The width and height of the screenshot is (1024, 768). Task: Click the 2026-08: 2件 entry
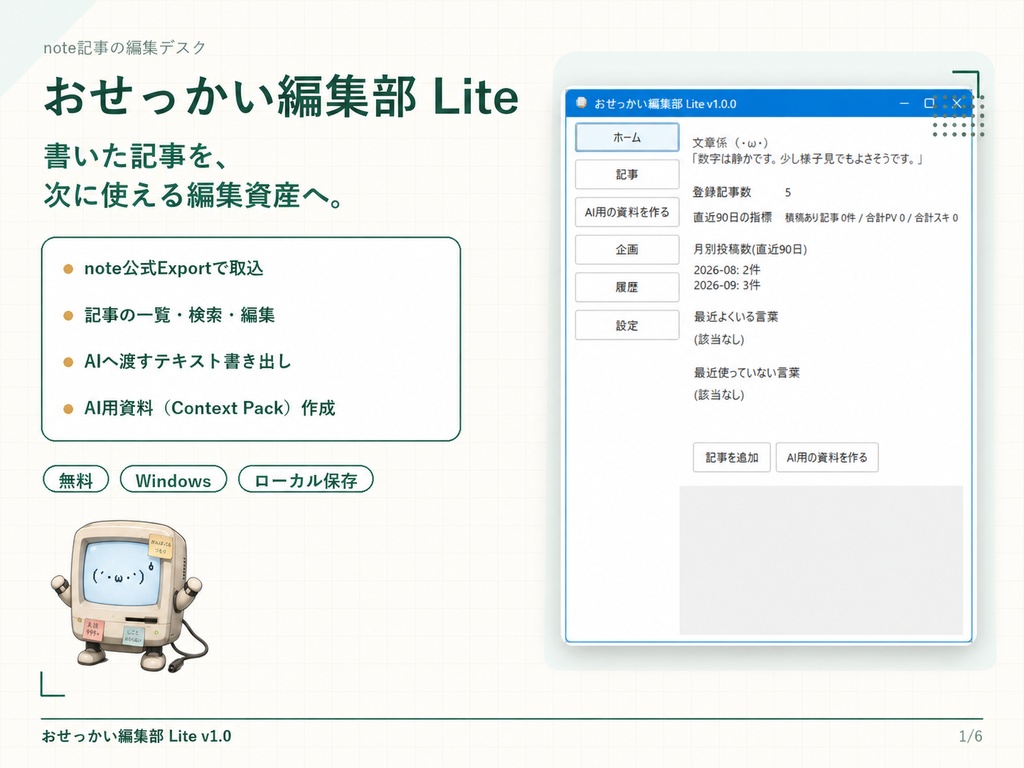[726, 270]
